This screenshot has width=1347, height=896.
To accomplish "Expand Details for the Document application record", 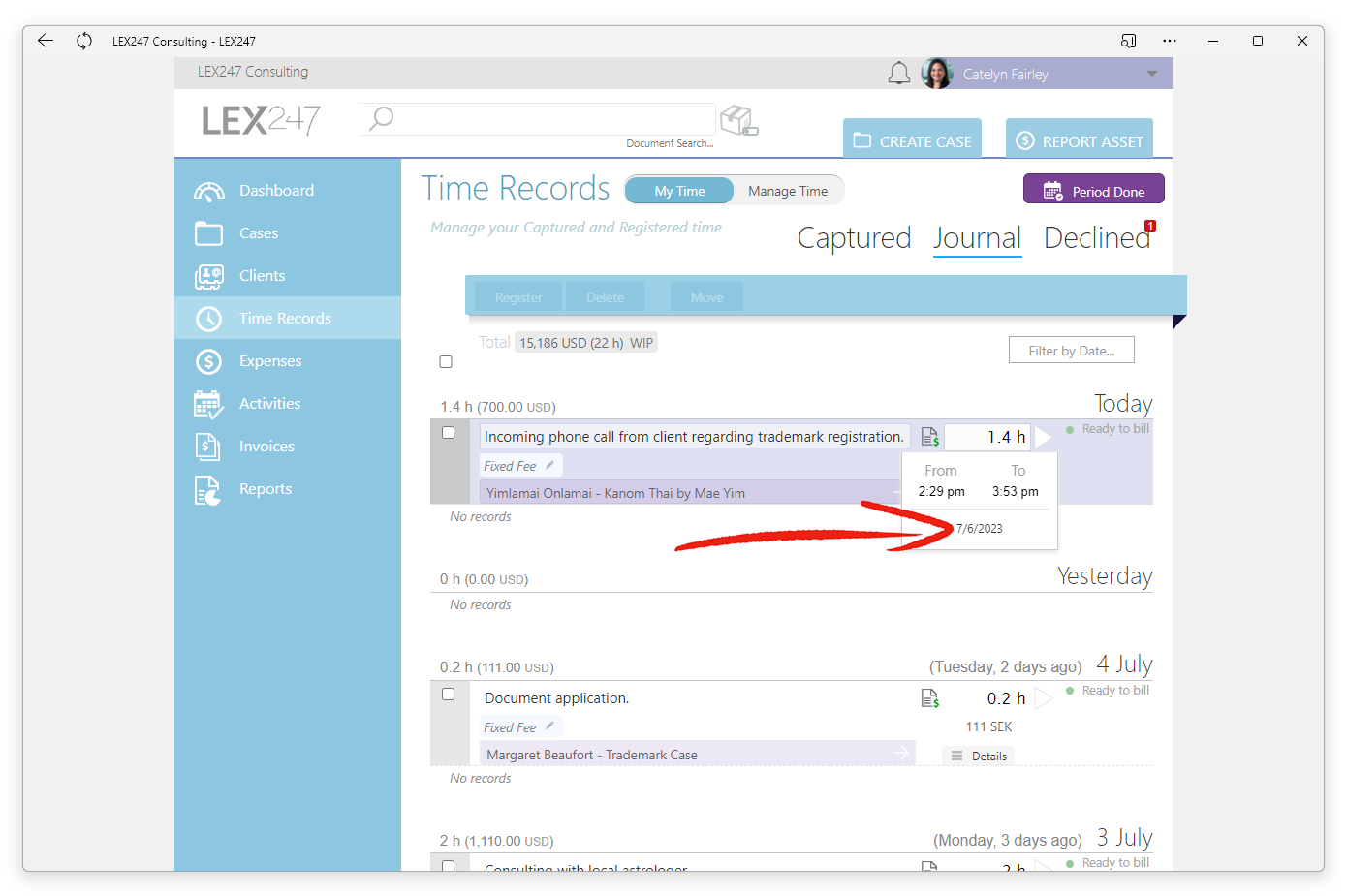I will pos(979,756).
